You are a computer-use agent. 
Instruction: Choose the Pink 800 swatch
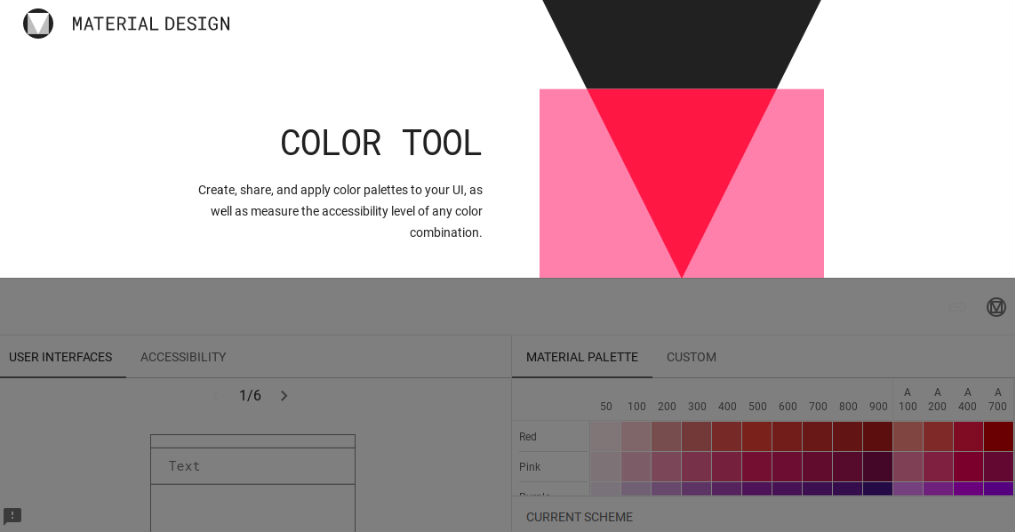click(x=848, y=467)
